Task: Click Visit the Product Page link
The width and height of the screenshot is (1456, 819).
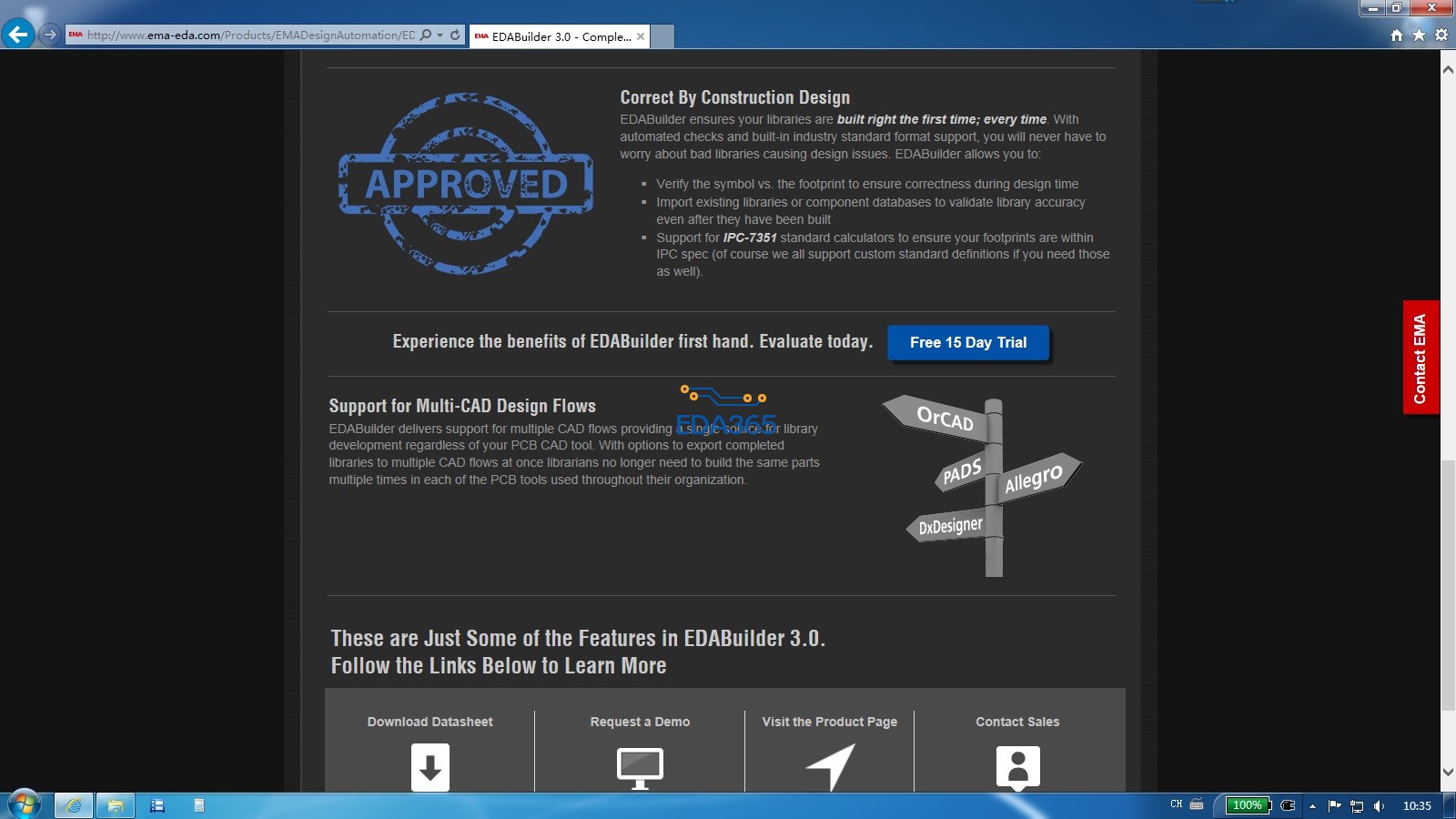Action: pos(830,722)
